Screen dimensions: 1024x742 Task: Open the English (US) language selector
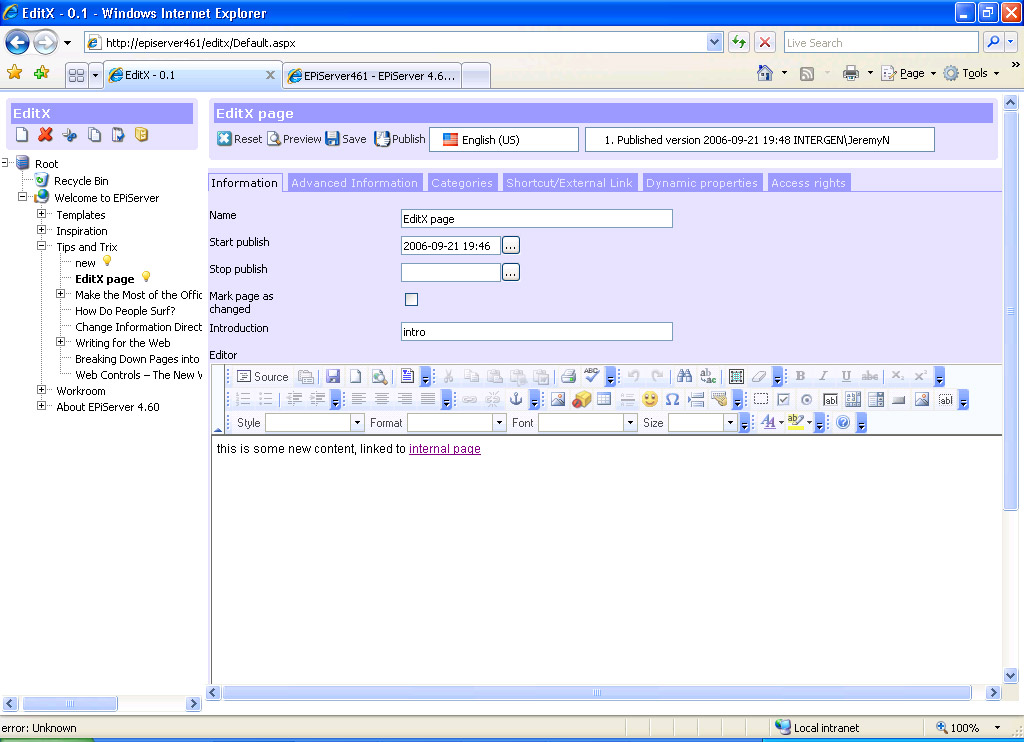[x=504, y=140]
